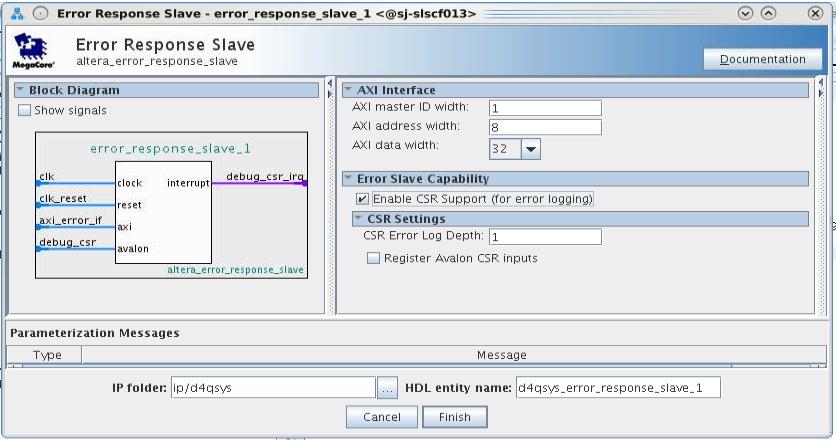Maximize window with up-arrow title button
This screenshot has width=836, height=440.
tap(768, 14)
